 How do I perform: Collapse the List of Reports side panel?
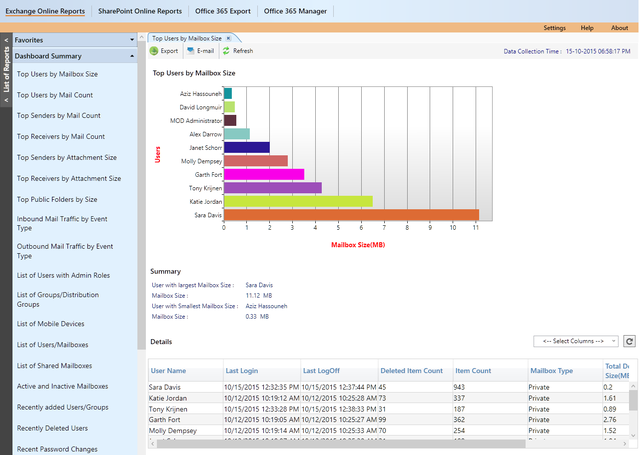pos(5,41)
